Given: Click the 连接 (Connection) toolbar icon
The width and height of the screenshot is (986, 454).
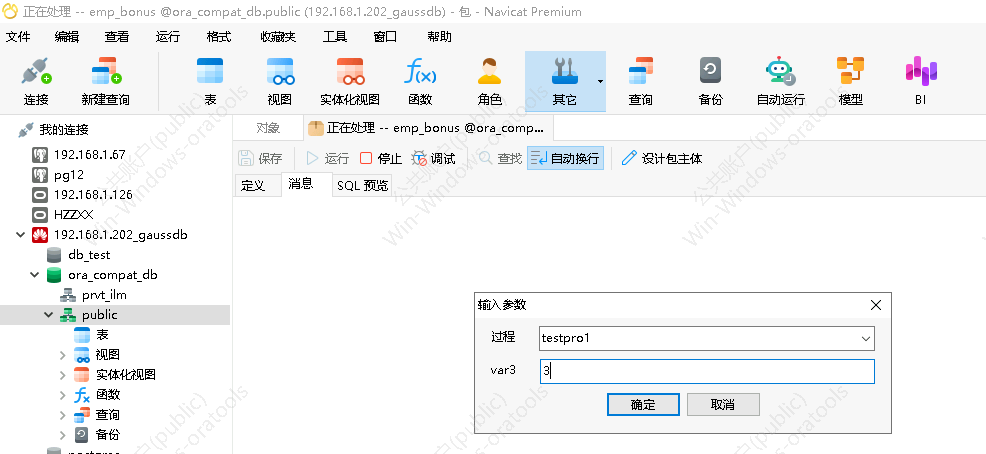Looking at the screenshot, I should click(x=36, y=81).
